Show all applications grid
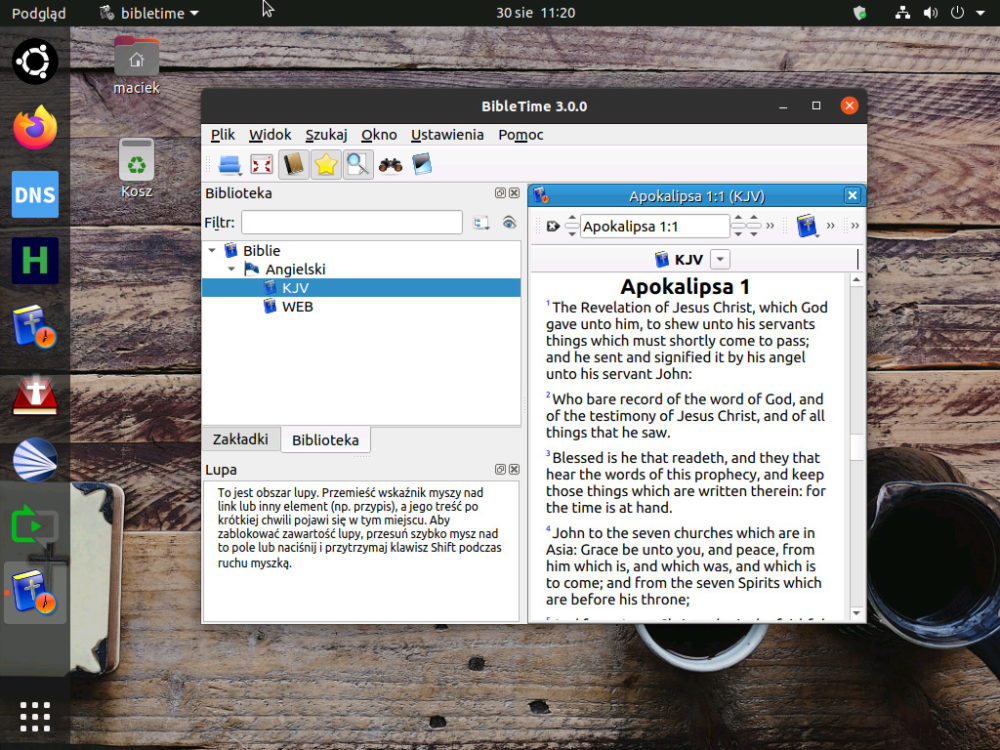Image resolution: width=1000 pixels, height=750 pixels. 35,717
